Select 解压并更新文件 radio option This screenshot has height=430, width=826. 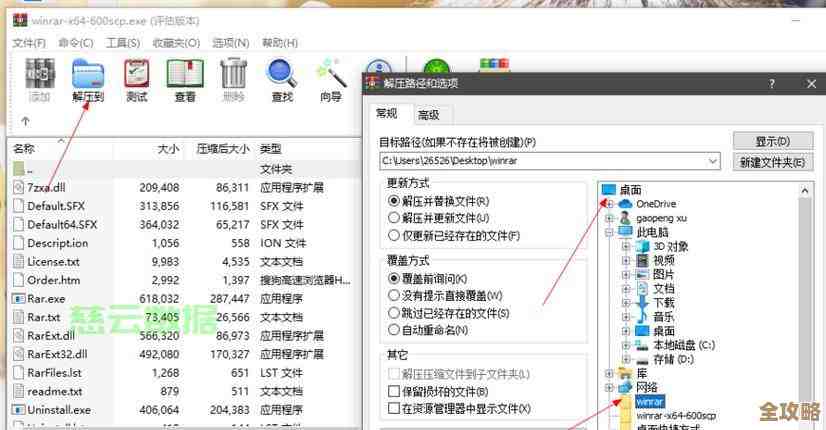[x=394, y=218]
